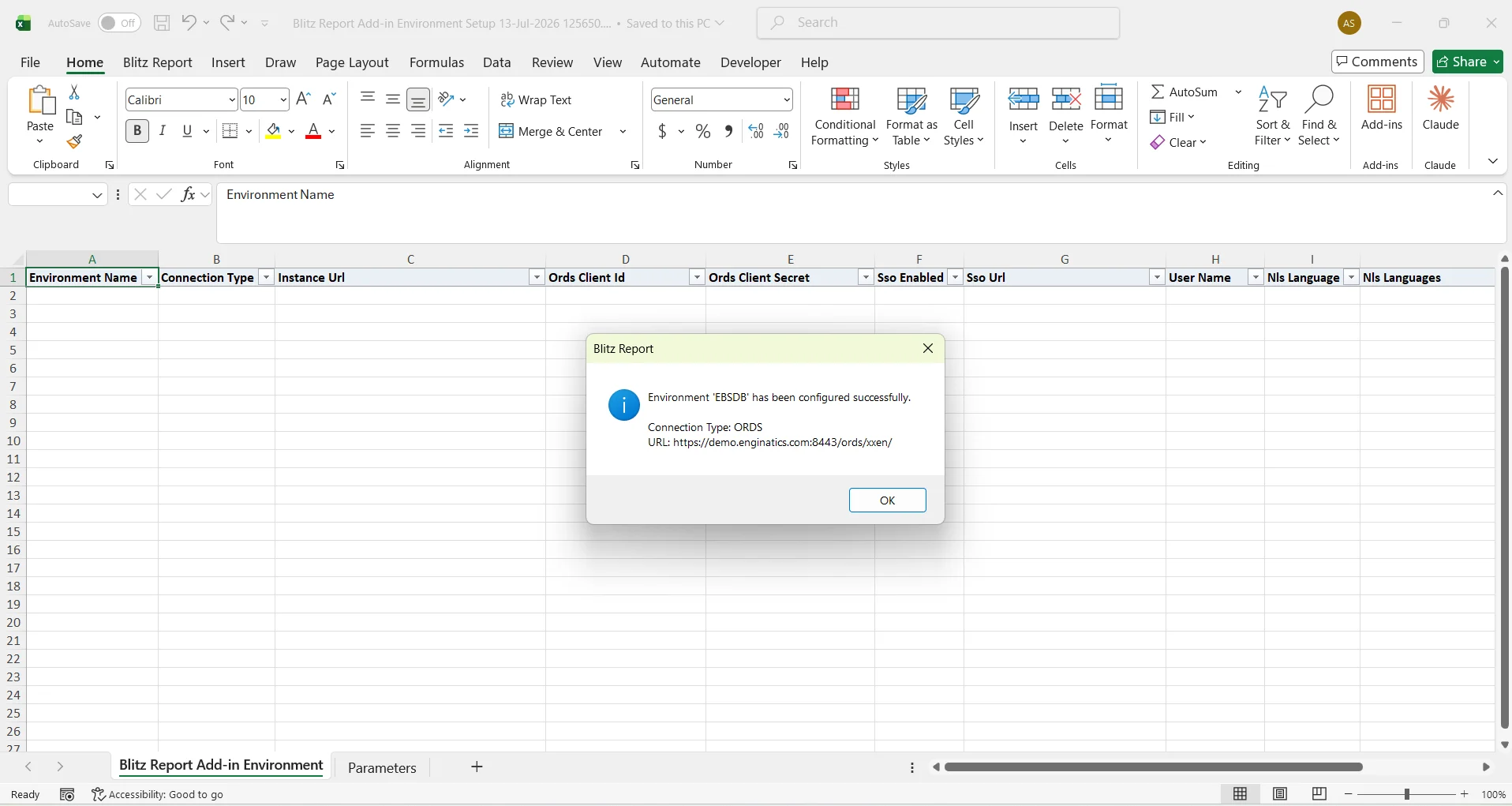Click in the Search box
The width and height of the screenshot is (1512, 806).
(938, 23)
